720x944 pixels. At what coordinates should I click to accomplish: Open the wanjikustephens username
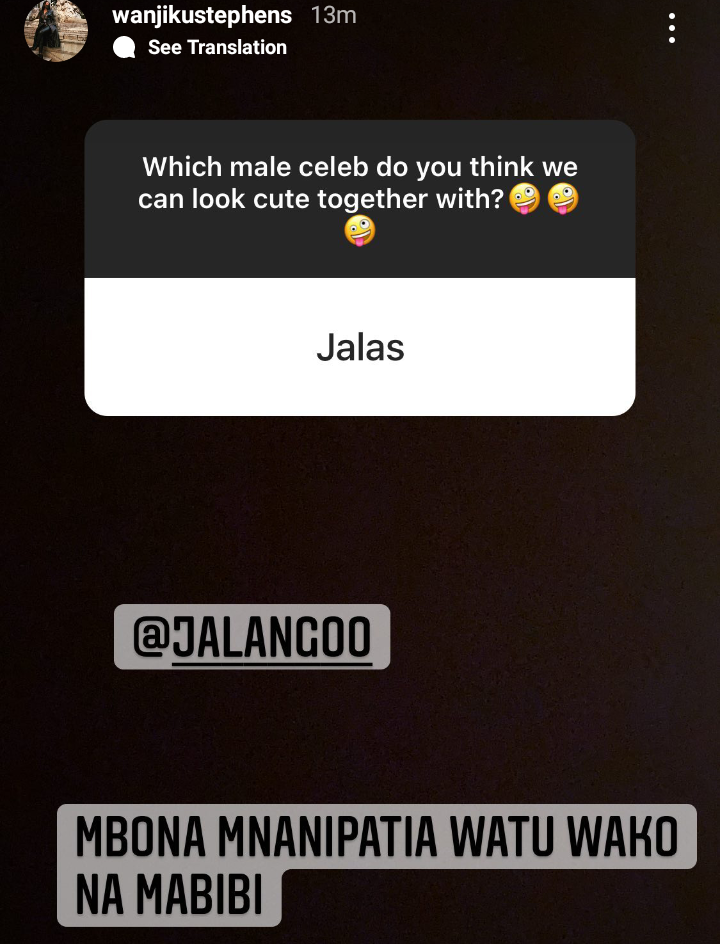point(202,15)
